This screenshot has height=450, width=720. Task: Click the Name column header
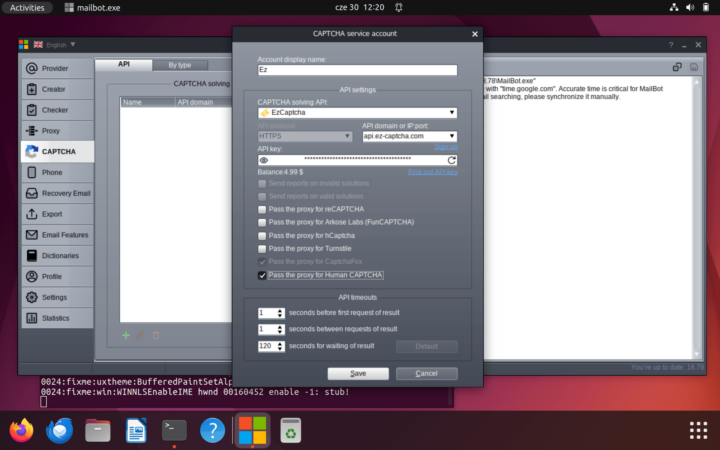tap(148, 102)
